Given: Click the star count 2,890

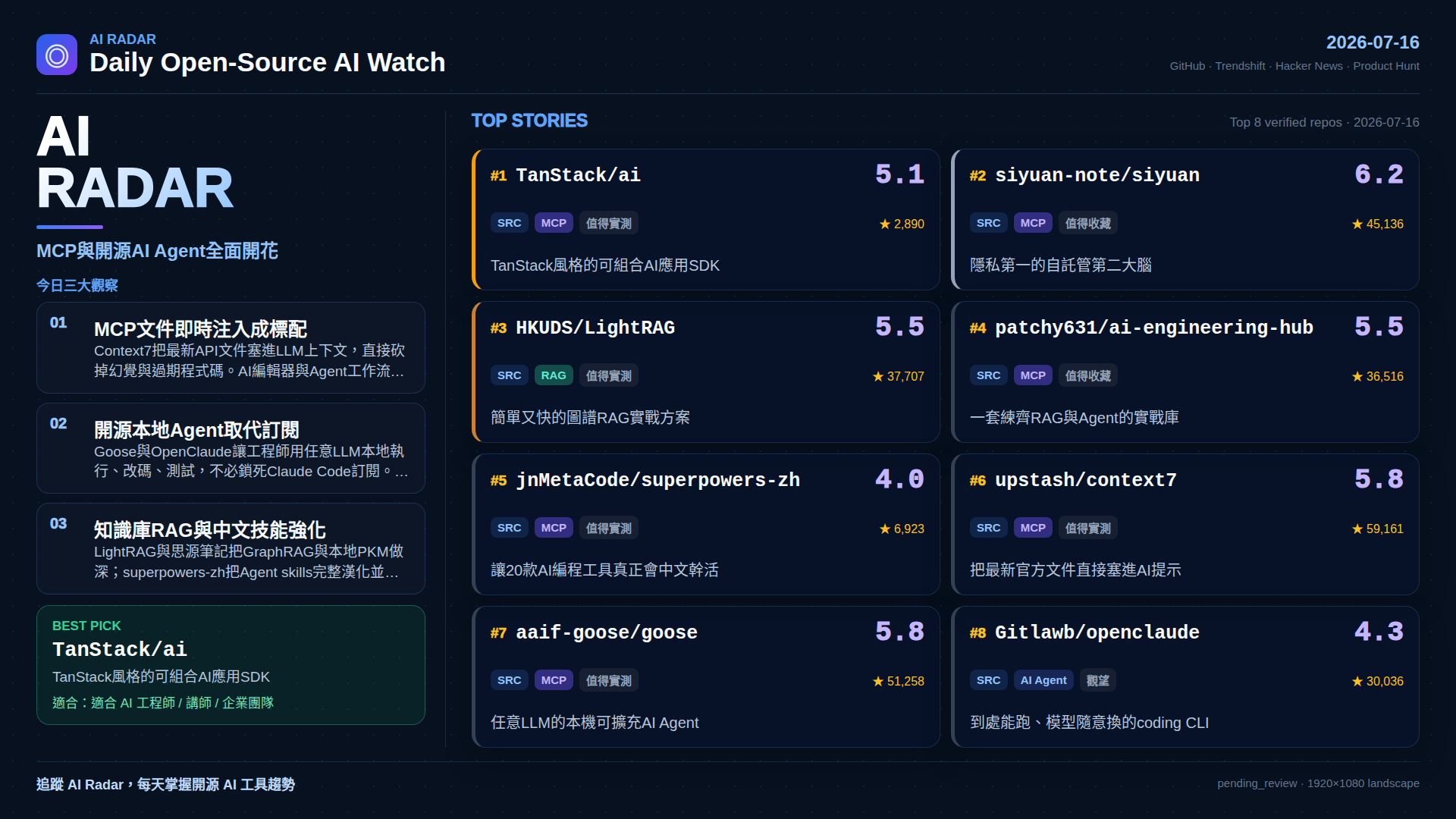Looking at the screenshot, I should [x=902, y=224].
